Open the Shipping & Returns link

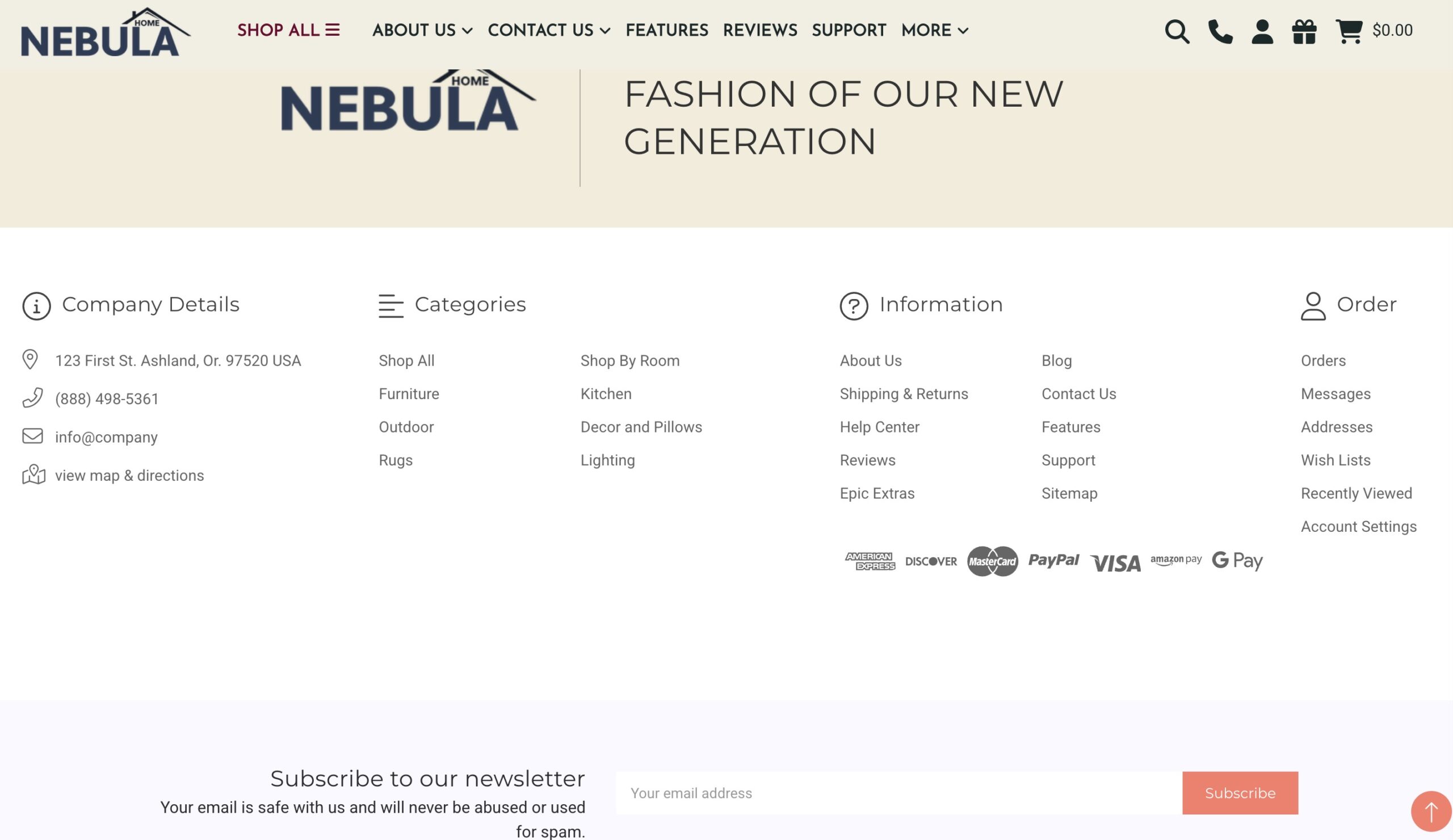[904, 394]
